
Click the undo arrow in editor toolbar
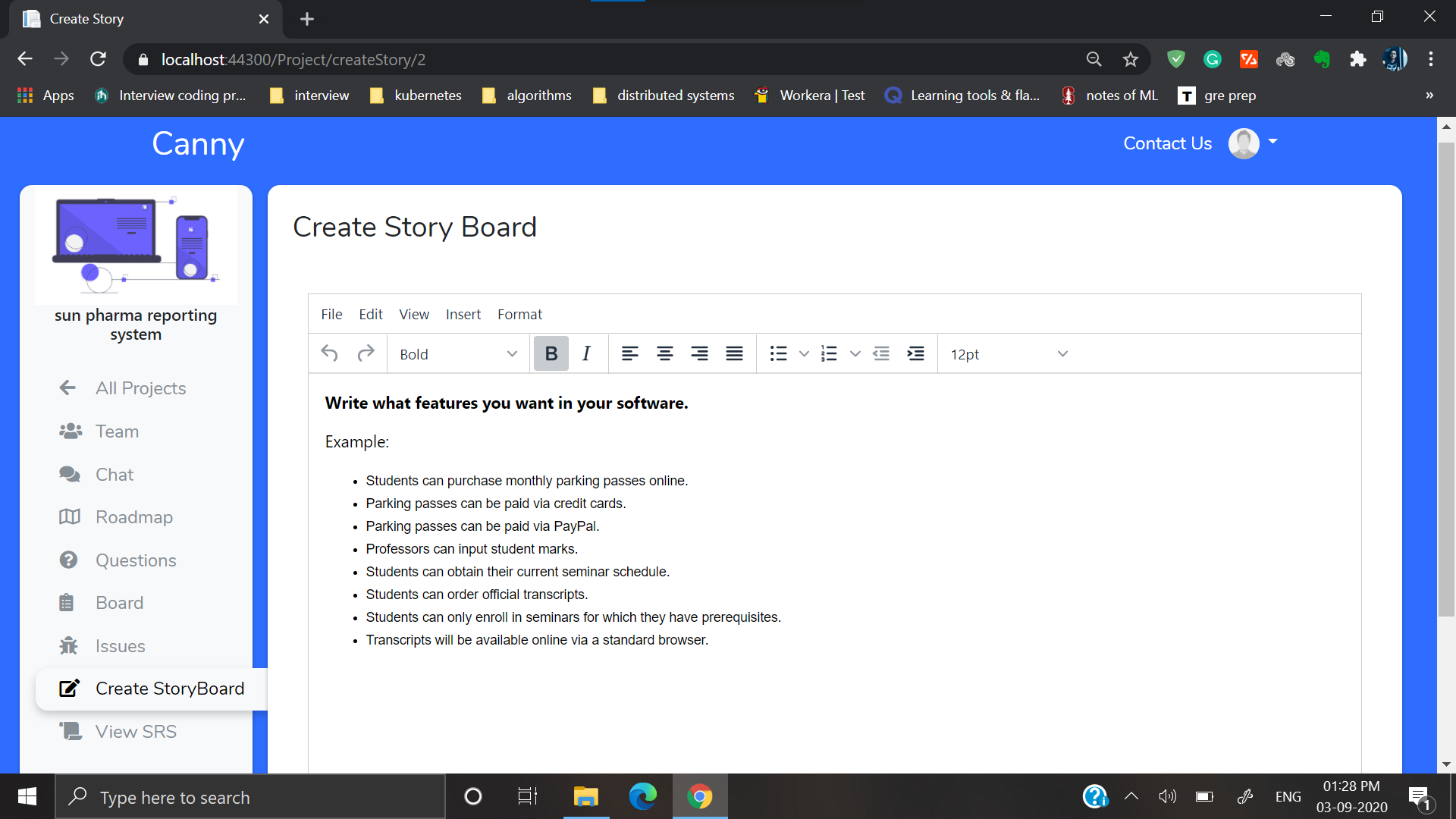coord(329,353)
